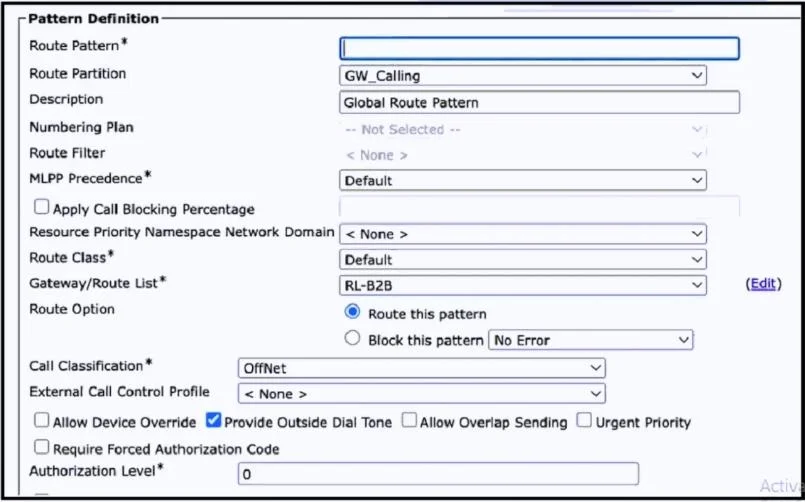Click the Route Pattern text field
Screen dimensions: 805x502
pyautogui.click(x=539, y=48)
